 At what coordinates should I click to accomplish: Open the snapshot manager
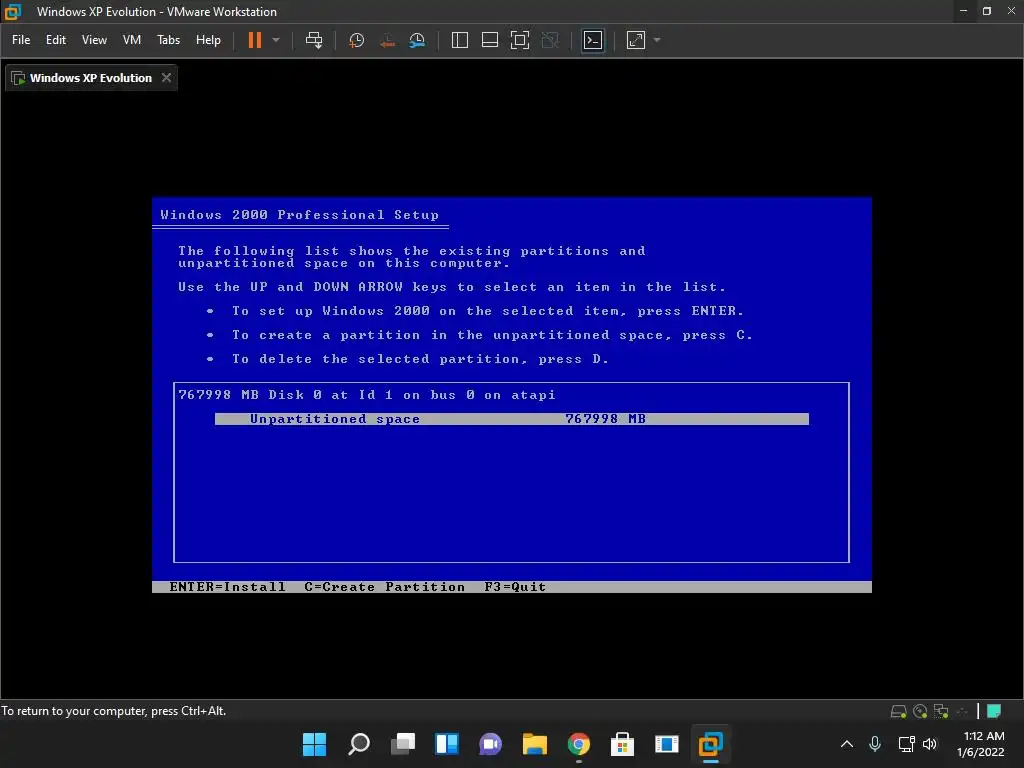point(417,40)
